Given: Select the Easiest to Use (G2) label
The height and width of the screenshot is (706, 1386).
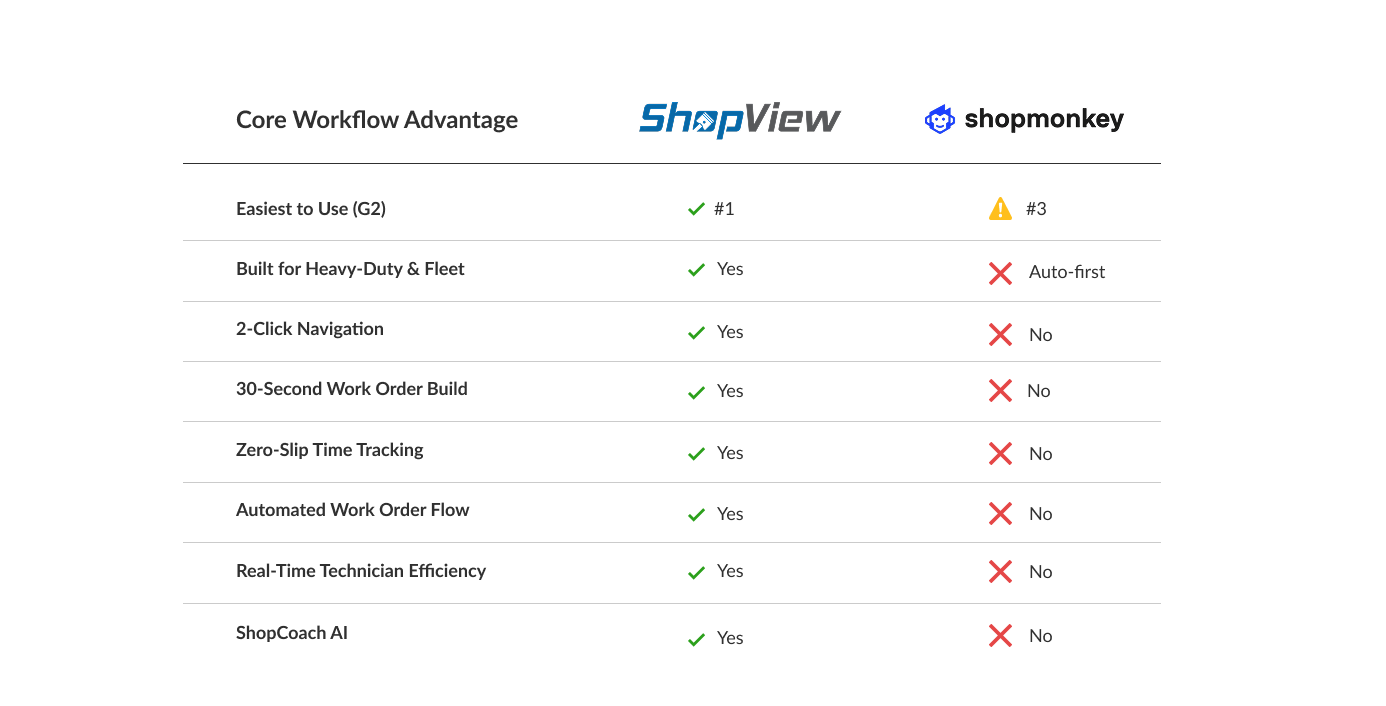Looking at the screenshot, I should click(x=311, y=209).
